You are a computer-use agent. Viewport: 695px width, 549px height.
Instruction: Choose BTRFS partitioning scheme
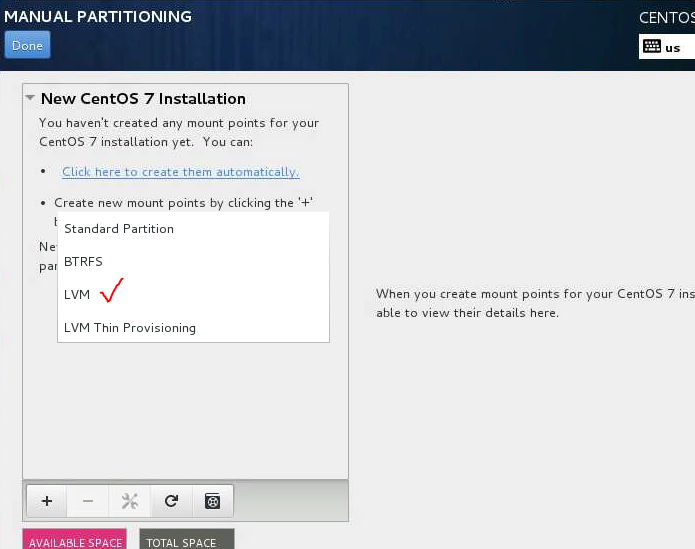click(x=84, y=262)
